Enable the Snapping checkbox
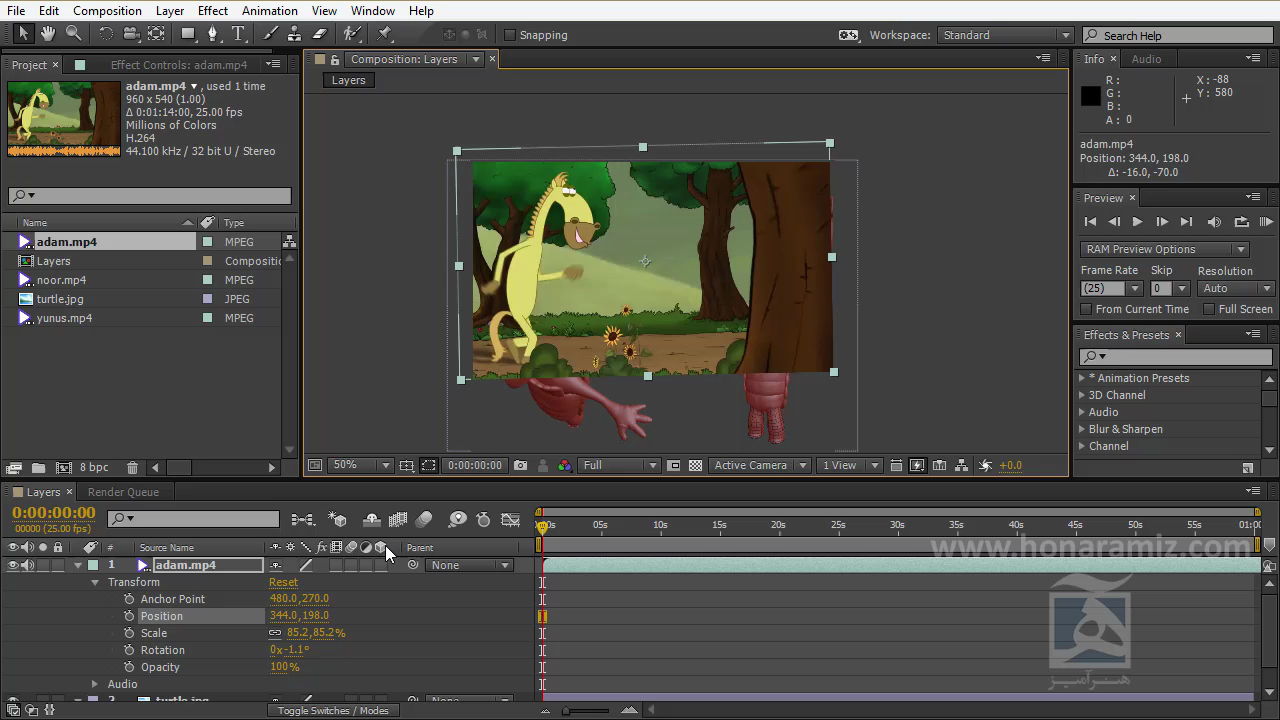Screen dimensions: 1280x720 (x=510, y=35)
